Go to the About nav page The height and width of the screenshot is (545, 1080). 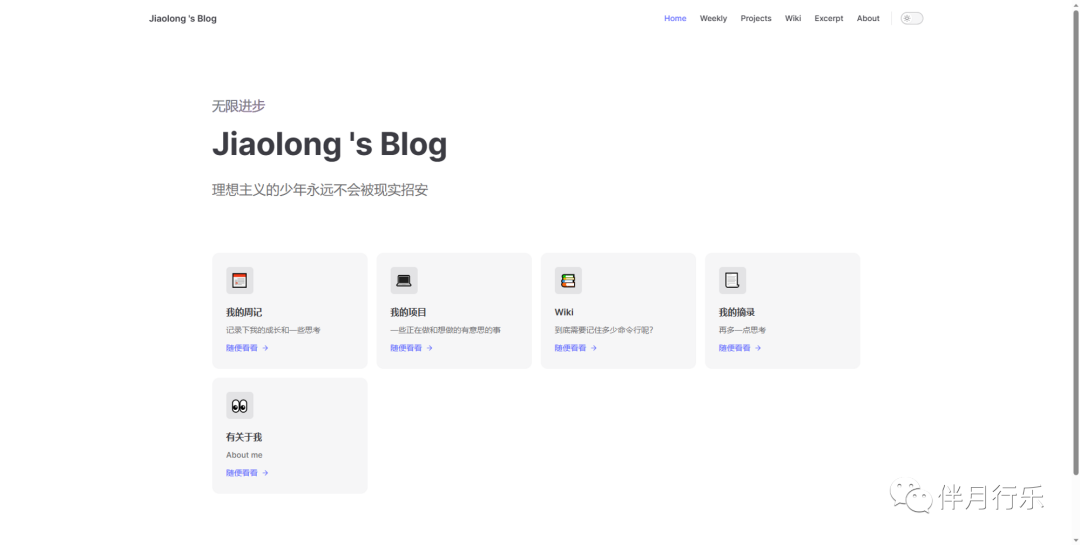pos(868,19)
